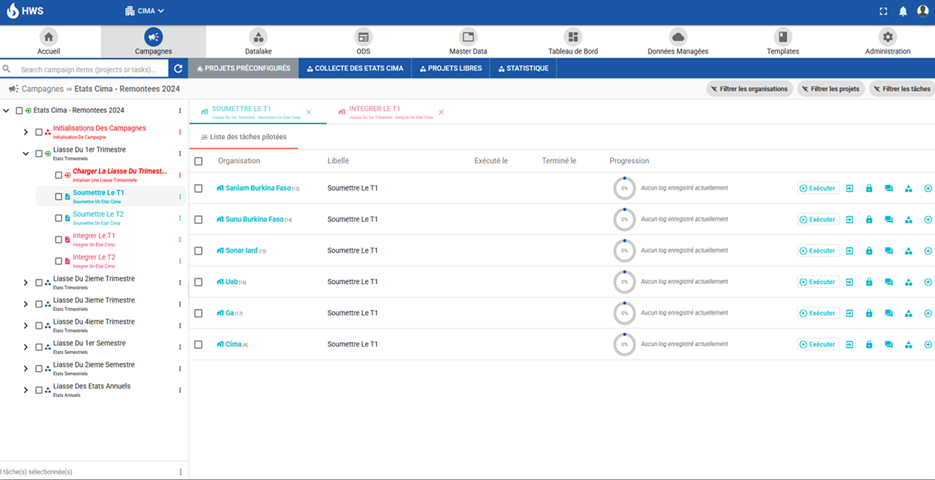935x480 pixels.
Task: Click the lock icon for Sanlam Burkina Faso
Action: pos(868,188)
